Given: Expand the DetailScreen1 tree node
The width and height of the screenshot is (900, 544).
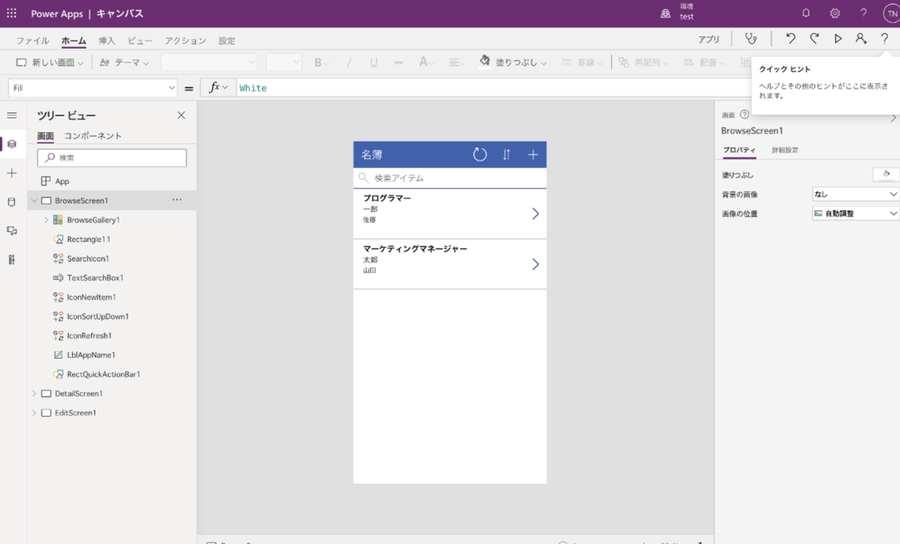Looking at the screenshot, I should [34, 394].
